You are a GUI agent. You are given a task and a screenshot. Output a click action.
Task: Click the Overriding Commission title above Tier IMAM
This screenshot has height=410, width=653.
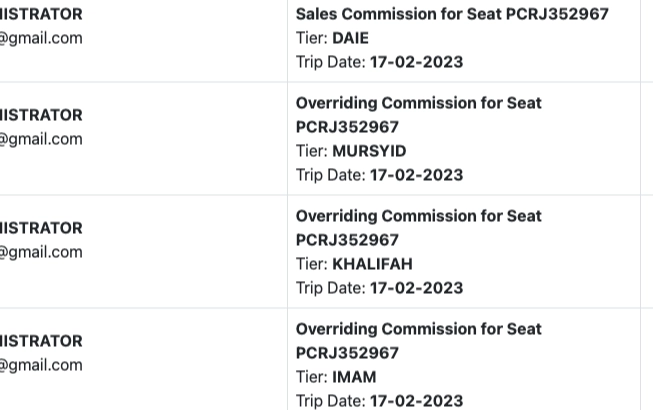click(418, 341)
